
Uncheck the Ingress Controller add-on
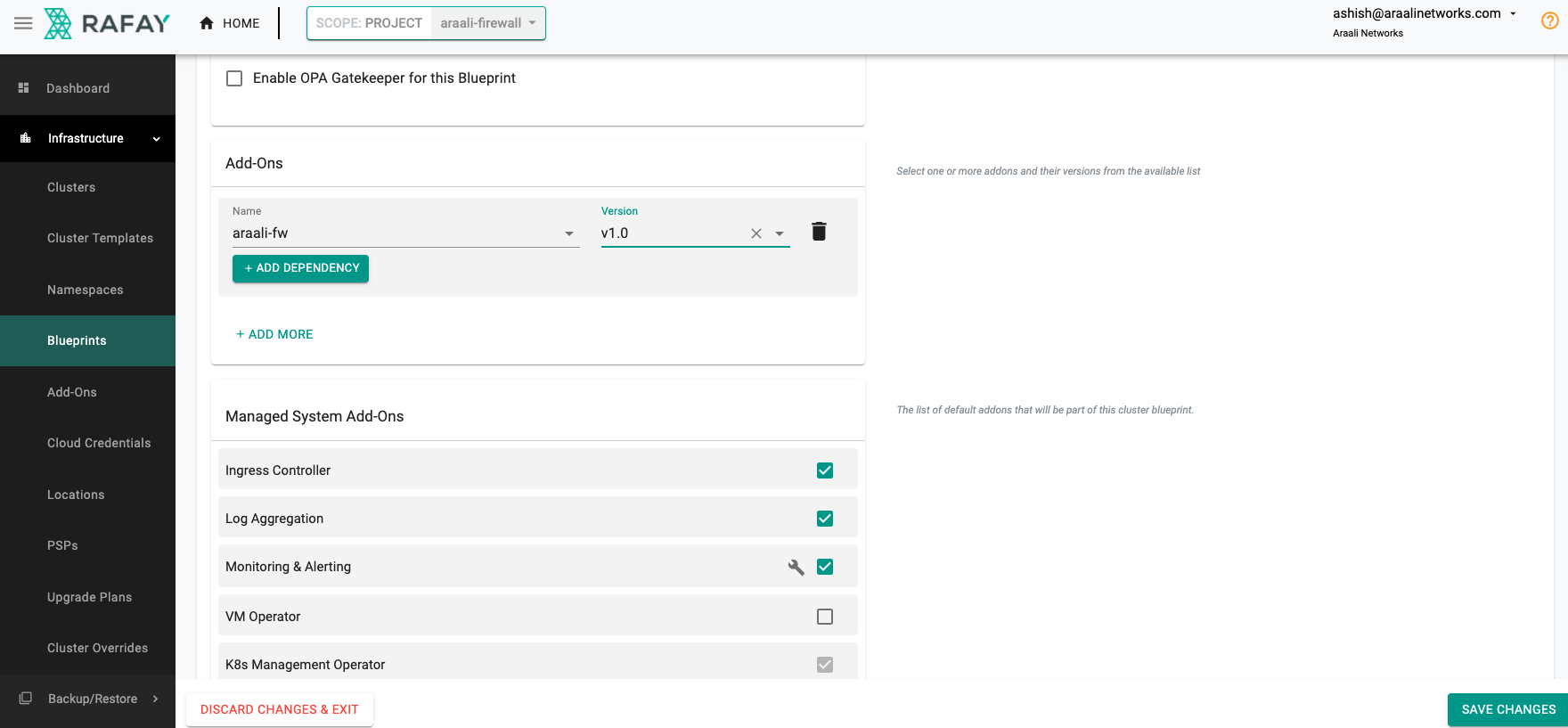click(825, 470)
